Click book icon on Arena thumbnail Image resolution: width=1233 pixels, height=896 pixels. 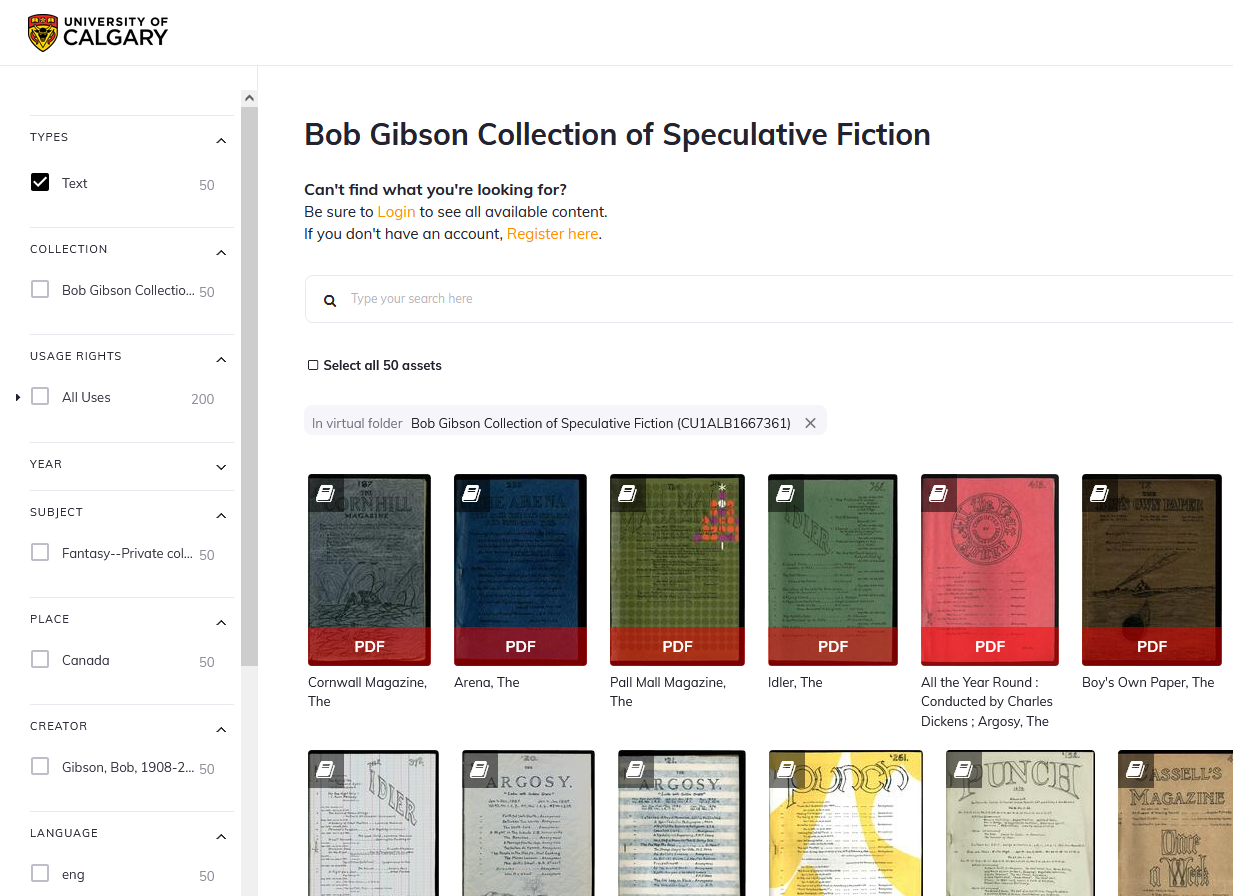[471, 493]
